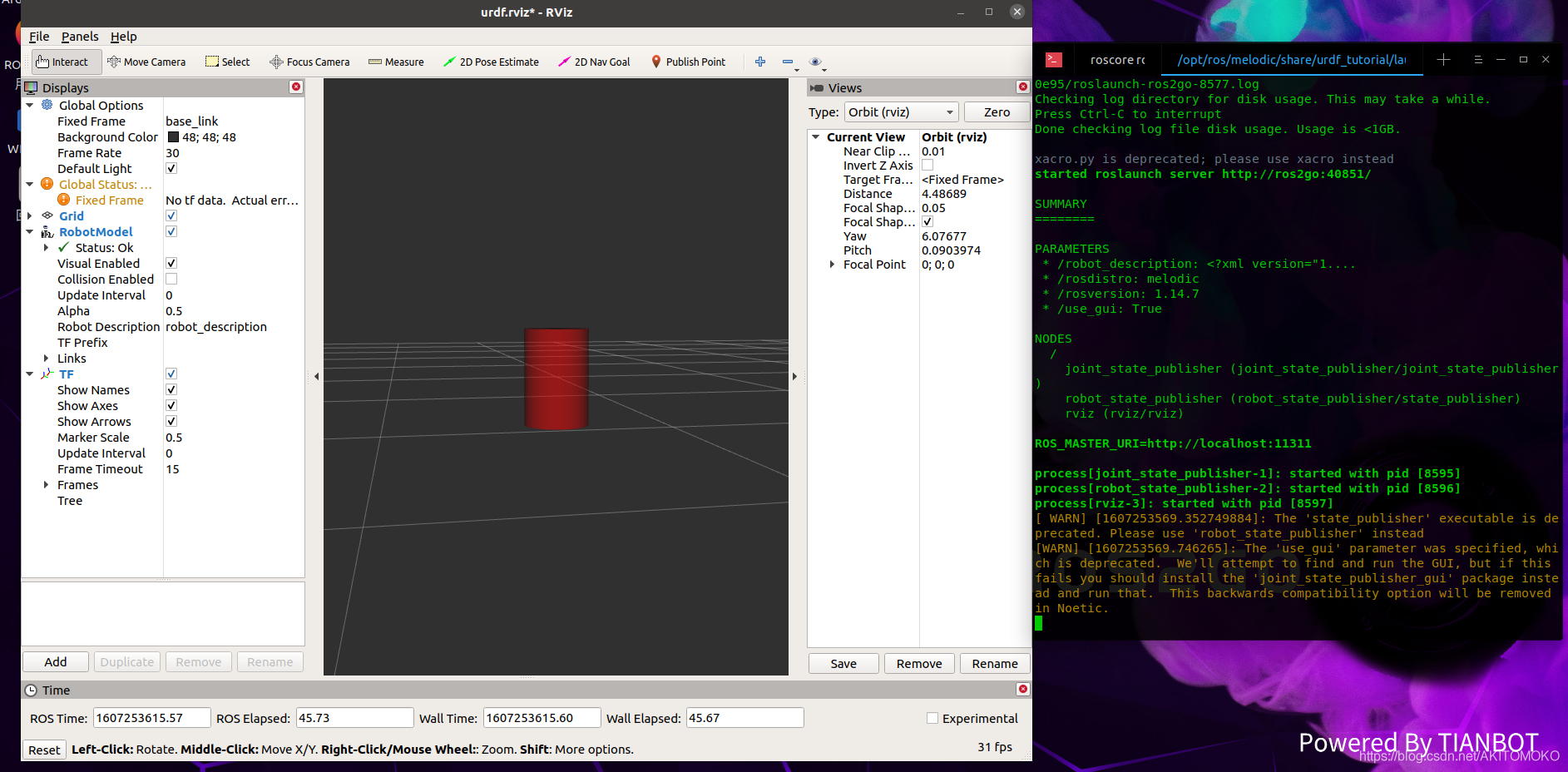The image size is (1568, 772).
Task: Expand the Grid display item
Action: click(x=29, y=216)
